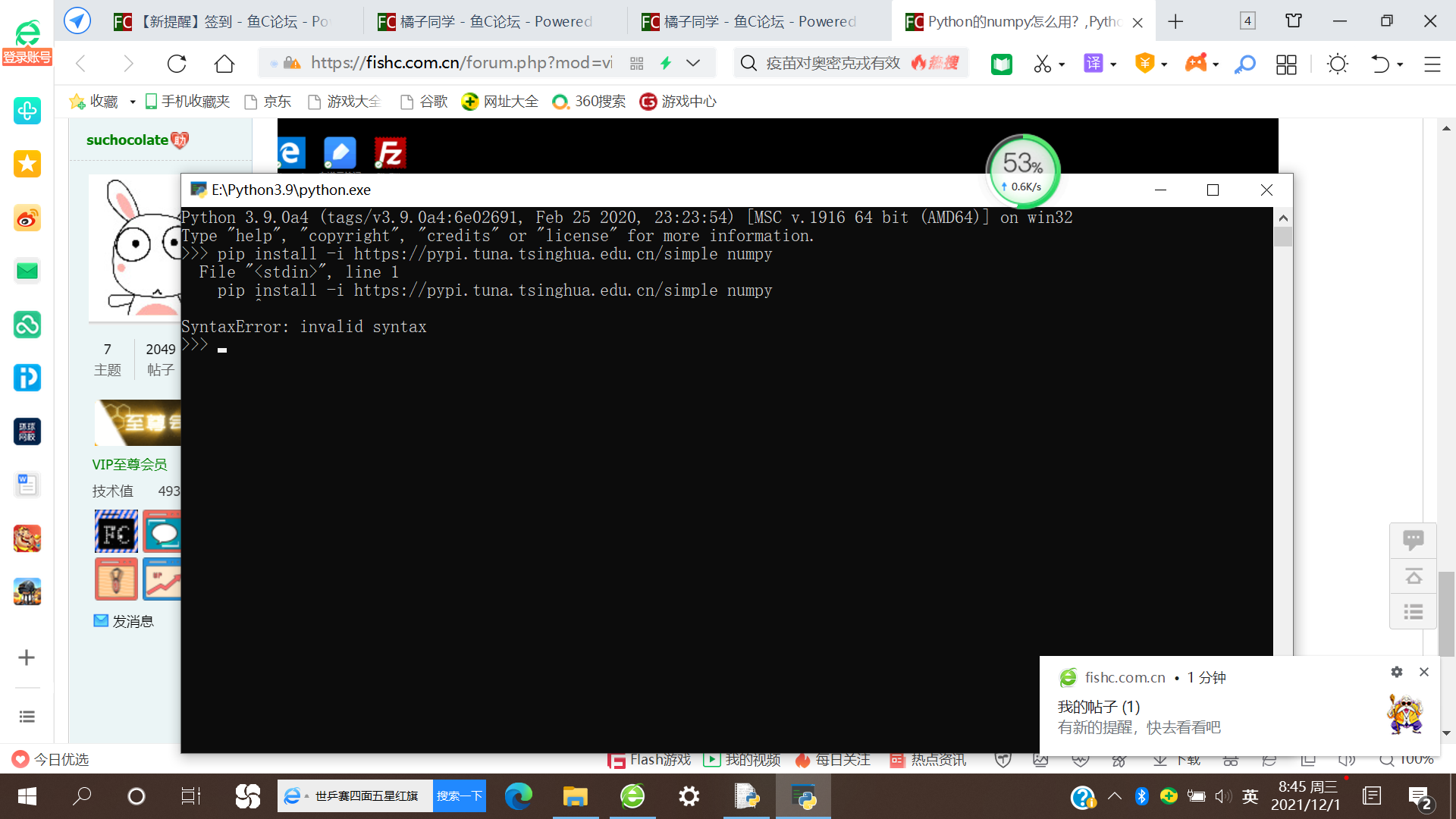Close the Python的numpy怎么用 tab

pos(1137,23)
